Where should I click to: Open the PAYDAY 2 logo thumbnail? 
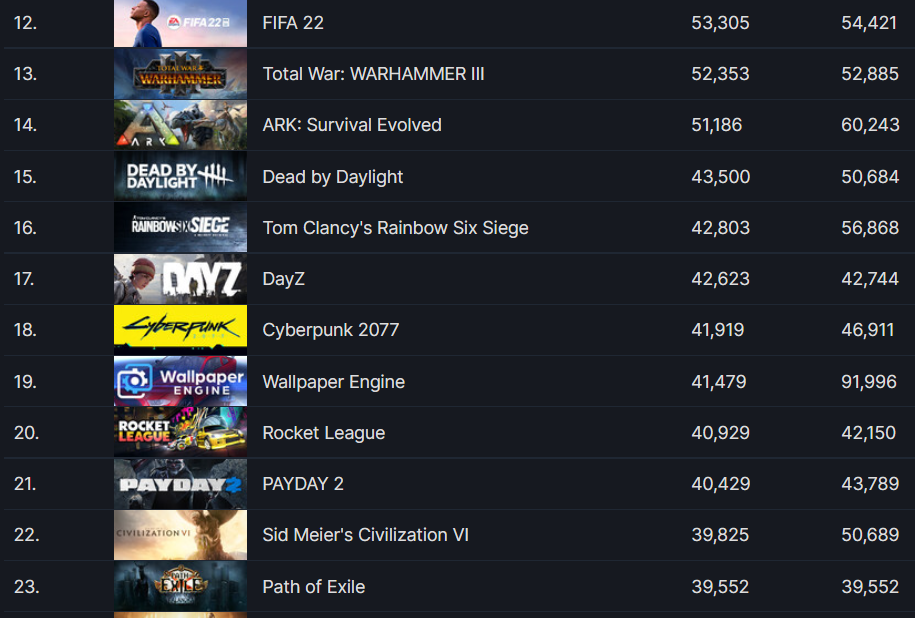pyautogui.click(x=180, y=484)
